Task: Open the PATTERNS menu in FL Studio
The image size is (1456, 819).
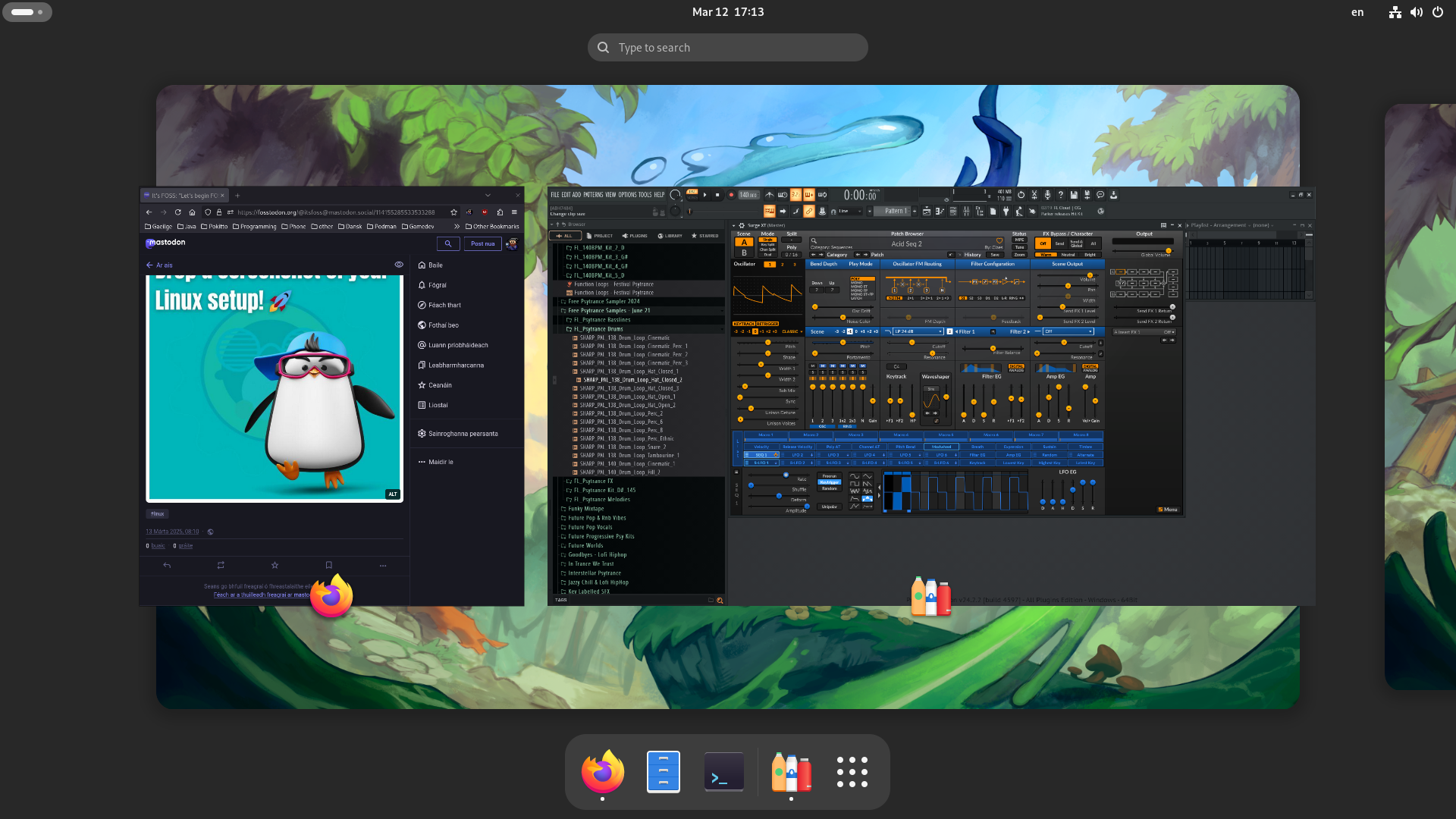Action: tap(592, 195)
